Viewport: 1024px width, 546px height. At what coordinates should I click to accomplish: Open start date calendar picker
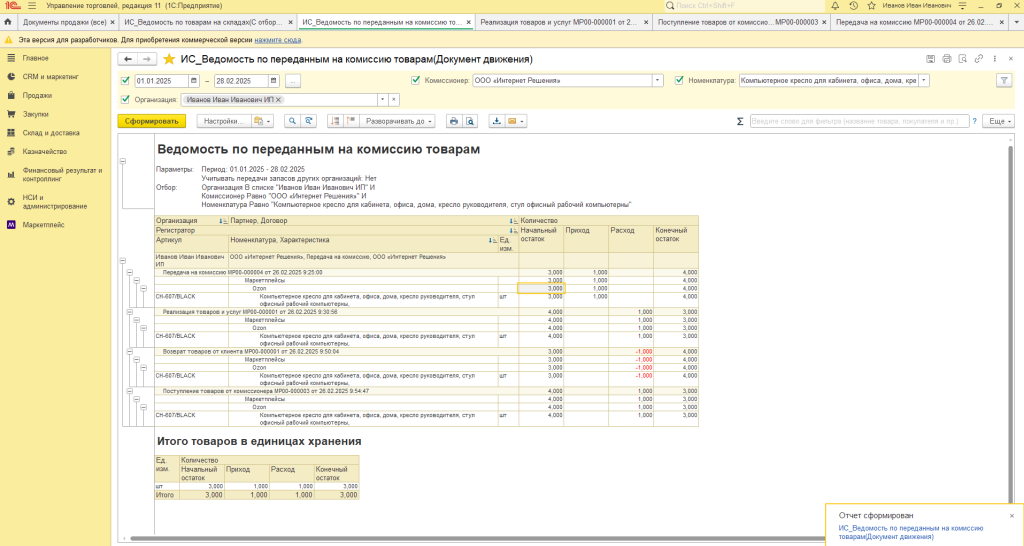pyautogui.click(x=194, y=81)
